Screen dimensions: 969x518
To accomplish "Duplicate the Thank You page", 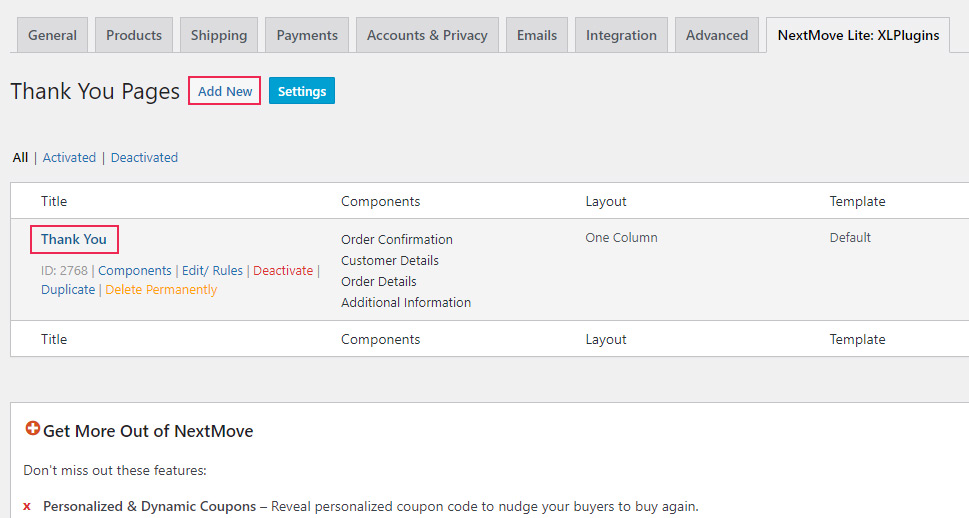I will pyautogui.click(x=68, y=290).
